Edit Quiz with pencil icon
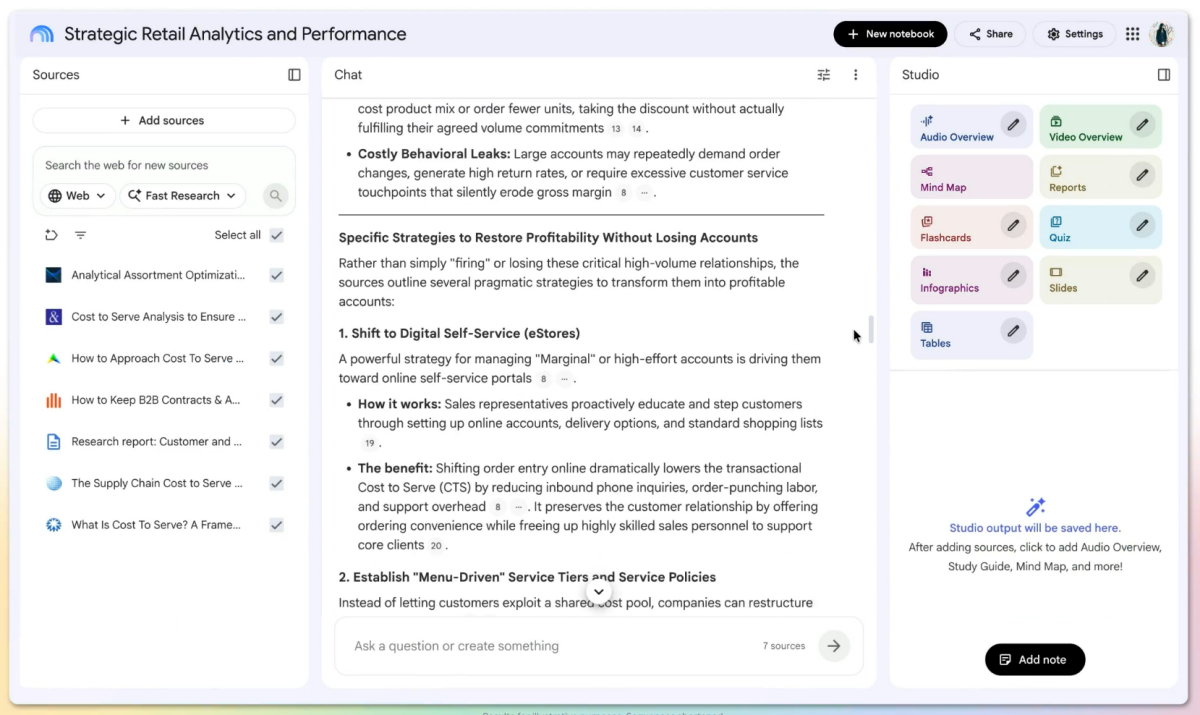This screenshot has width=1200, height=715. [x=1142, y=225]
